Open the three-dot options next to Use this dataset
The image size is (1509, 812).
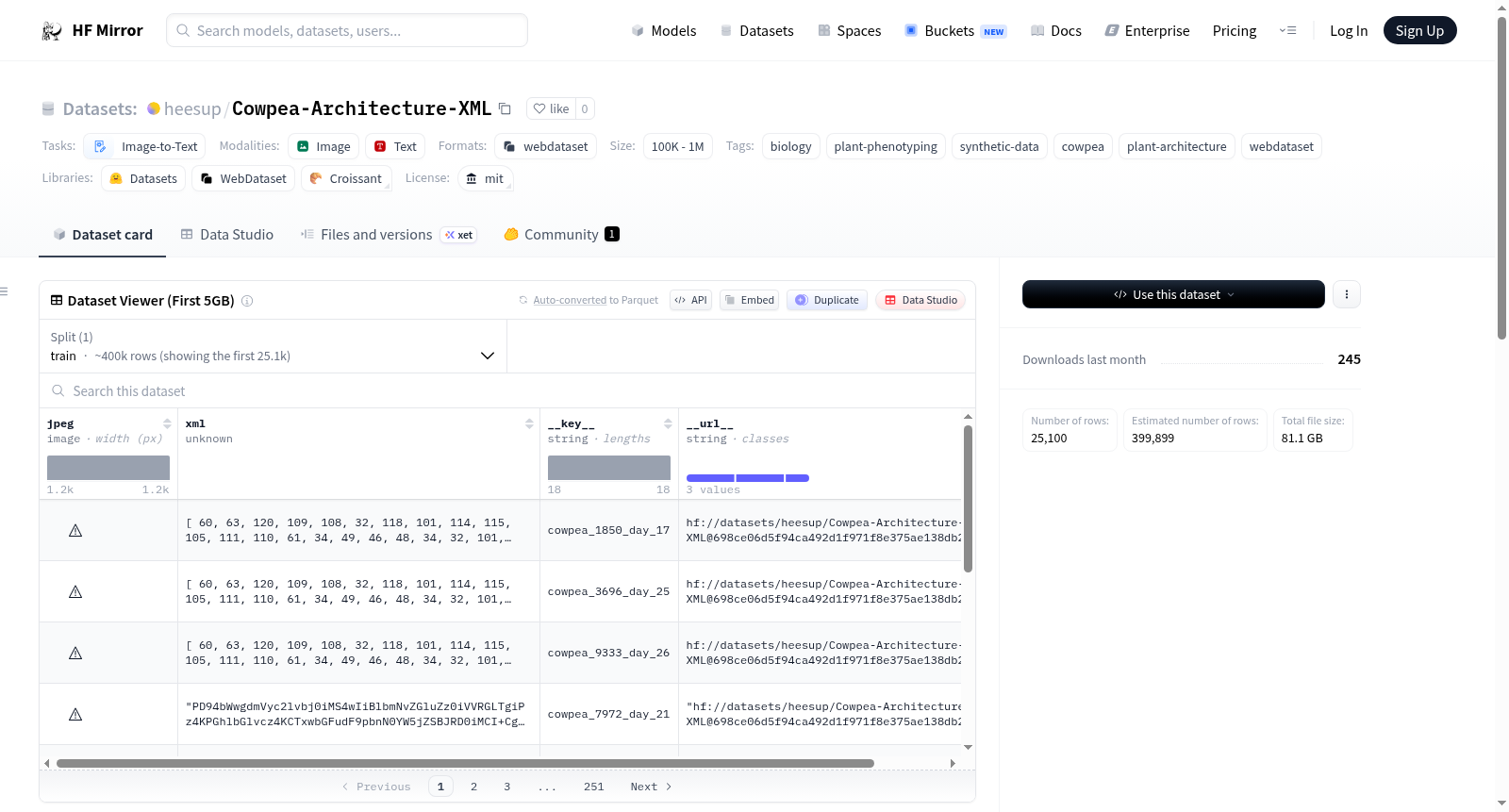[1346, 294]
